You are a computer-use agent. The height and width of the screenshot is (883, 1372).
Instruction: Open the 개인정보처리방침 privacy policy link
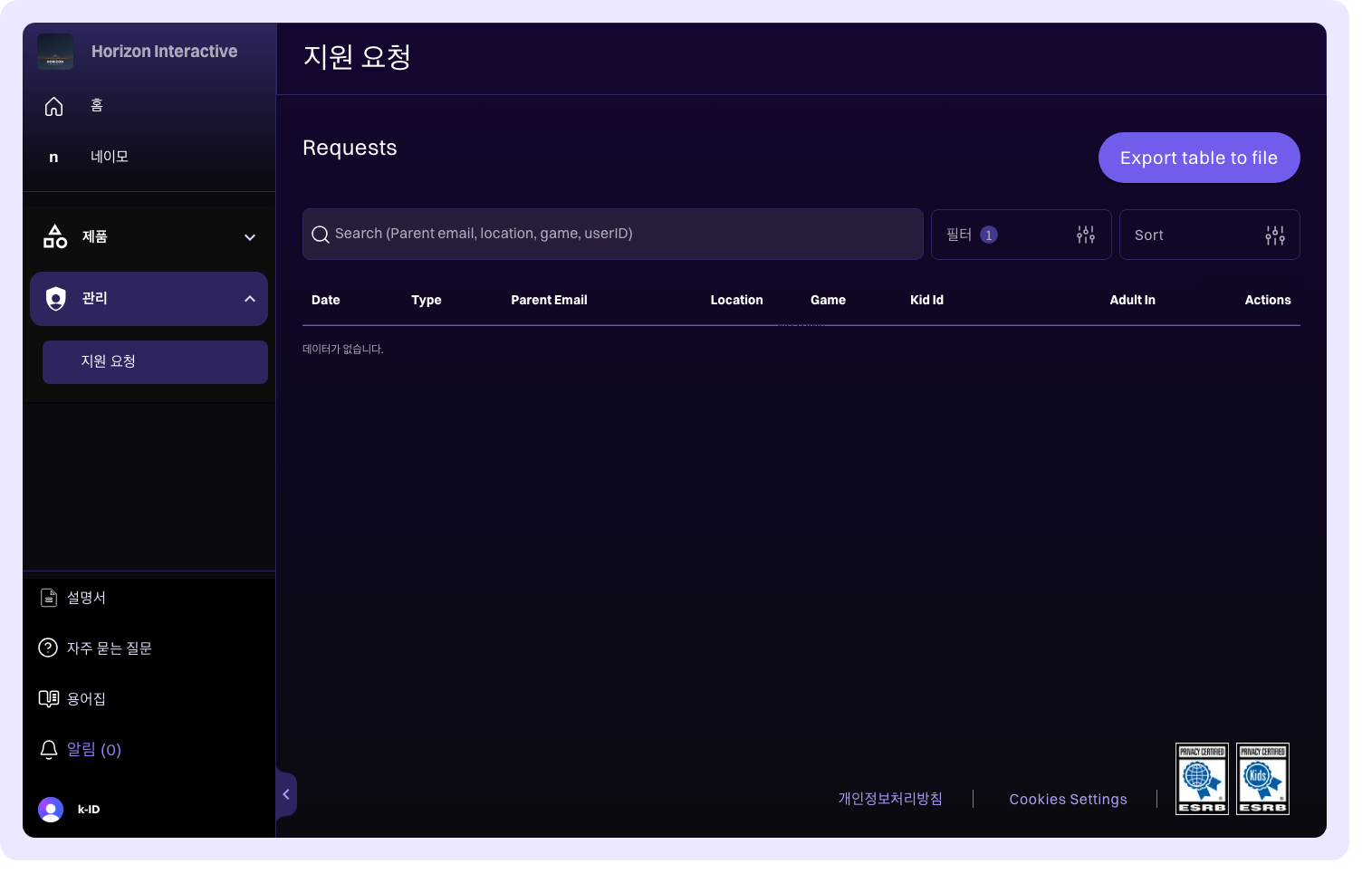[x=890, y=799]
